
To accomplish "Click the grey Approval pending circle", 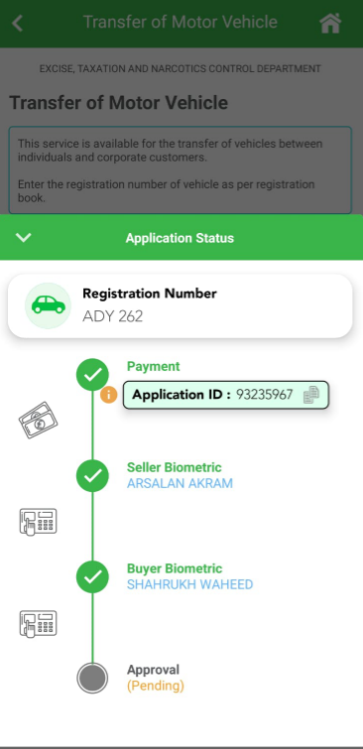I will click(93, 678).
